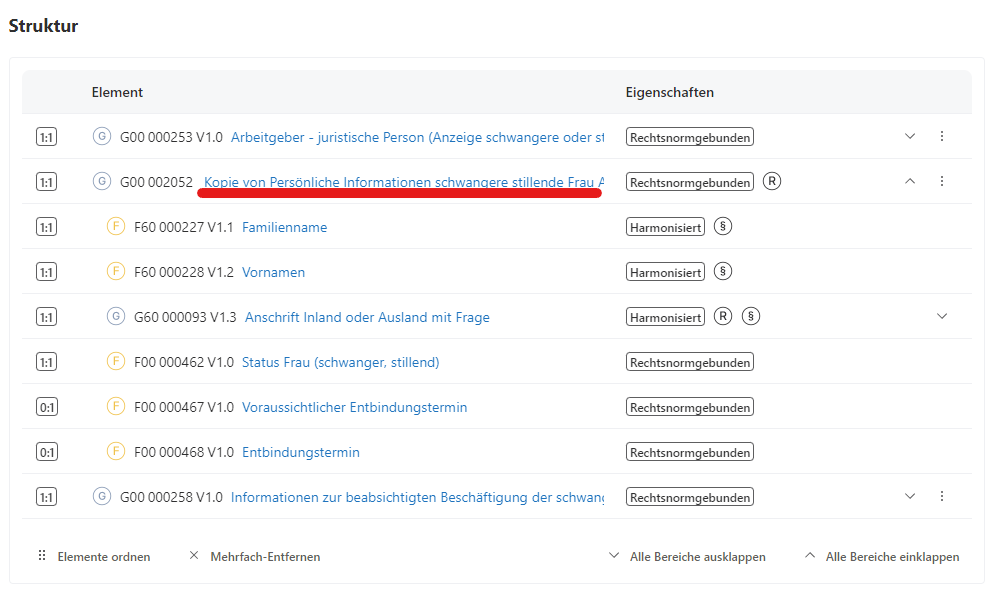Click the F icon beside Entbindungstermin
Screen dimensions: 1003x594
coord(116,452)
